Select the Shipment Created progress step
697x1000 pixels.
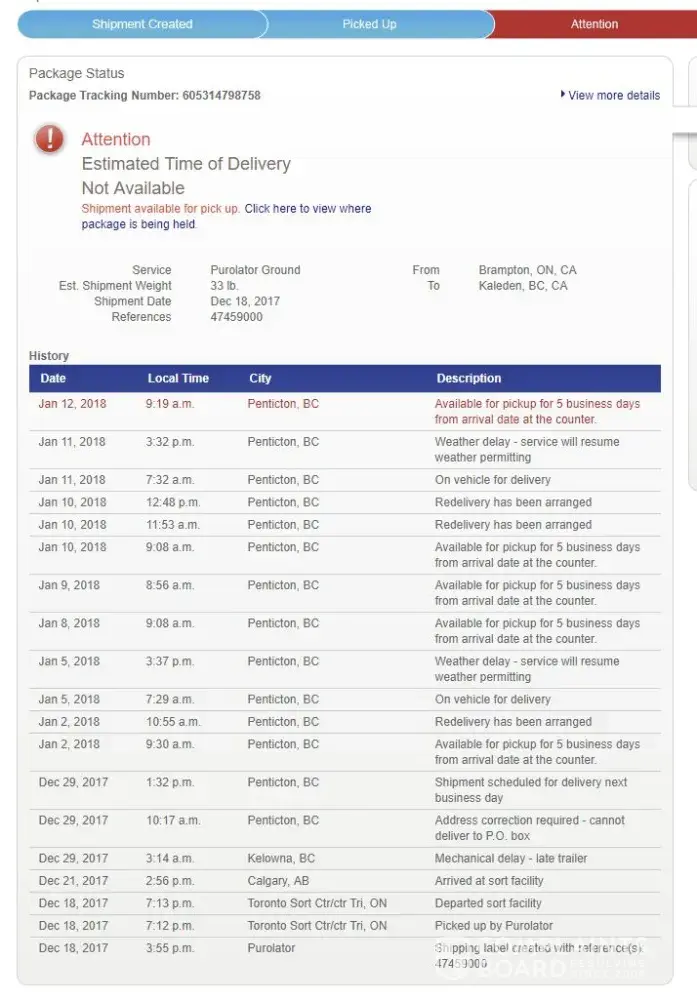(x=142, y=24)
